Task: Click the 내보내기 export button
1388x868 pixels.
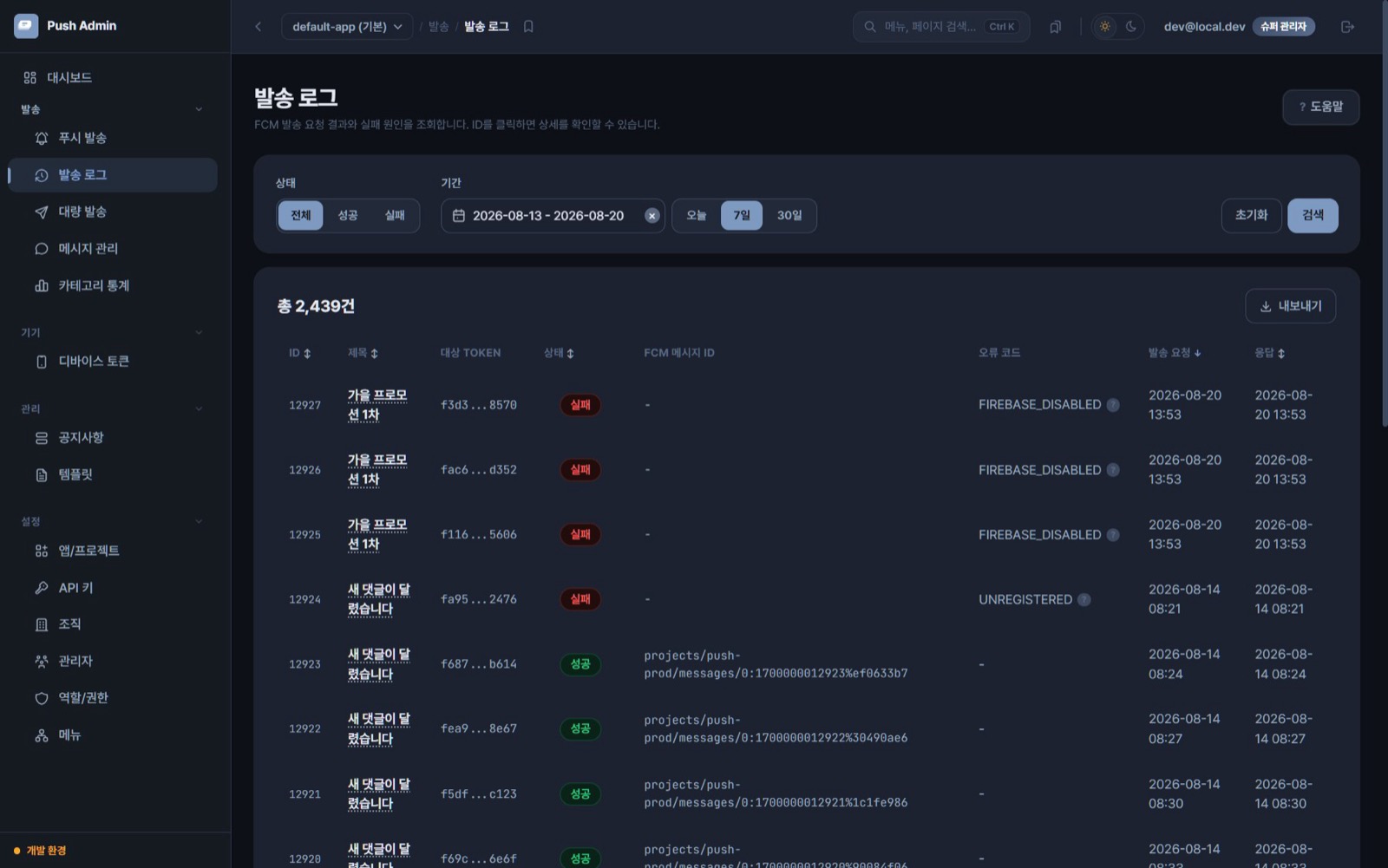Action: 1290,306
